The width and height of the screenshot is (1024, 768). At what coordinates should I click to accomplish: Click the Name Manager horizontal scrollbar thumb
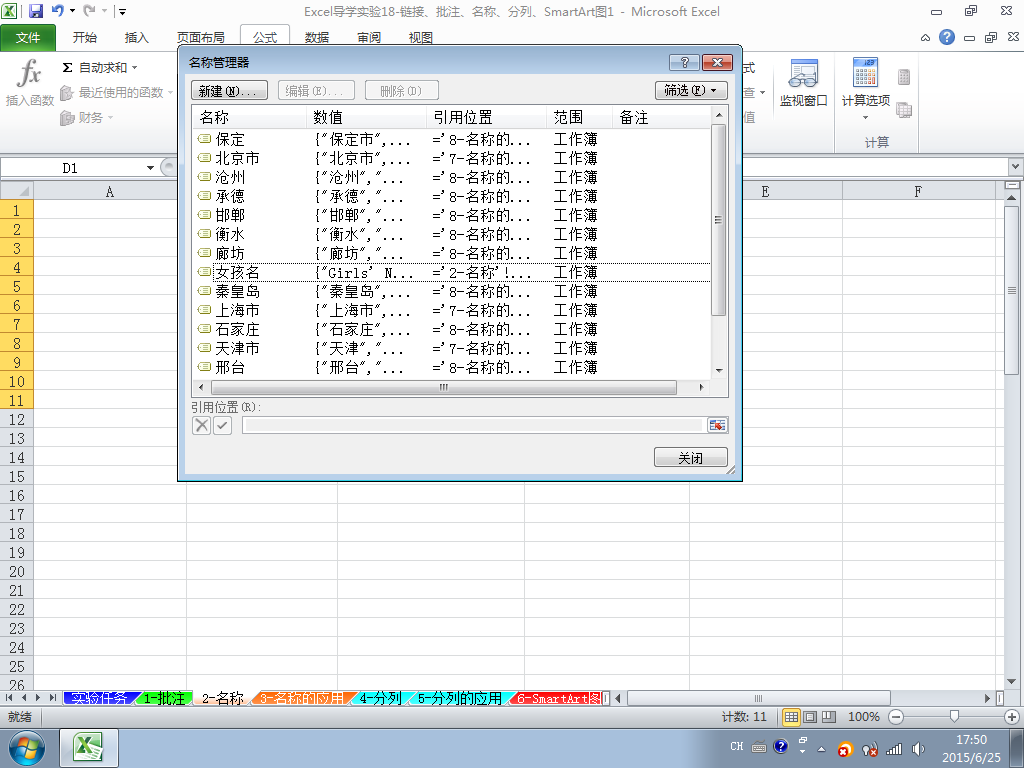[x=444, y=387]
